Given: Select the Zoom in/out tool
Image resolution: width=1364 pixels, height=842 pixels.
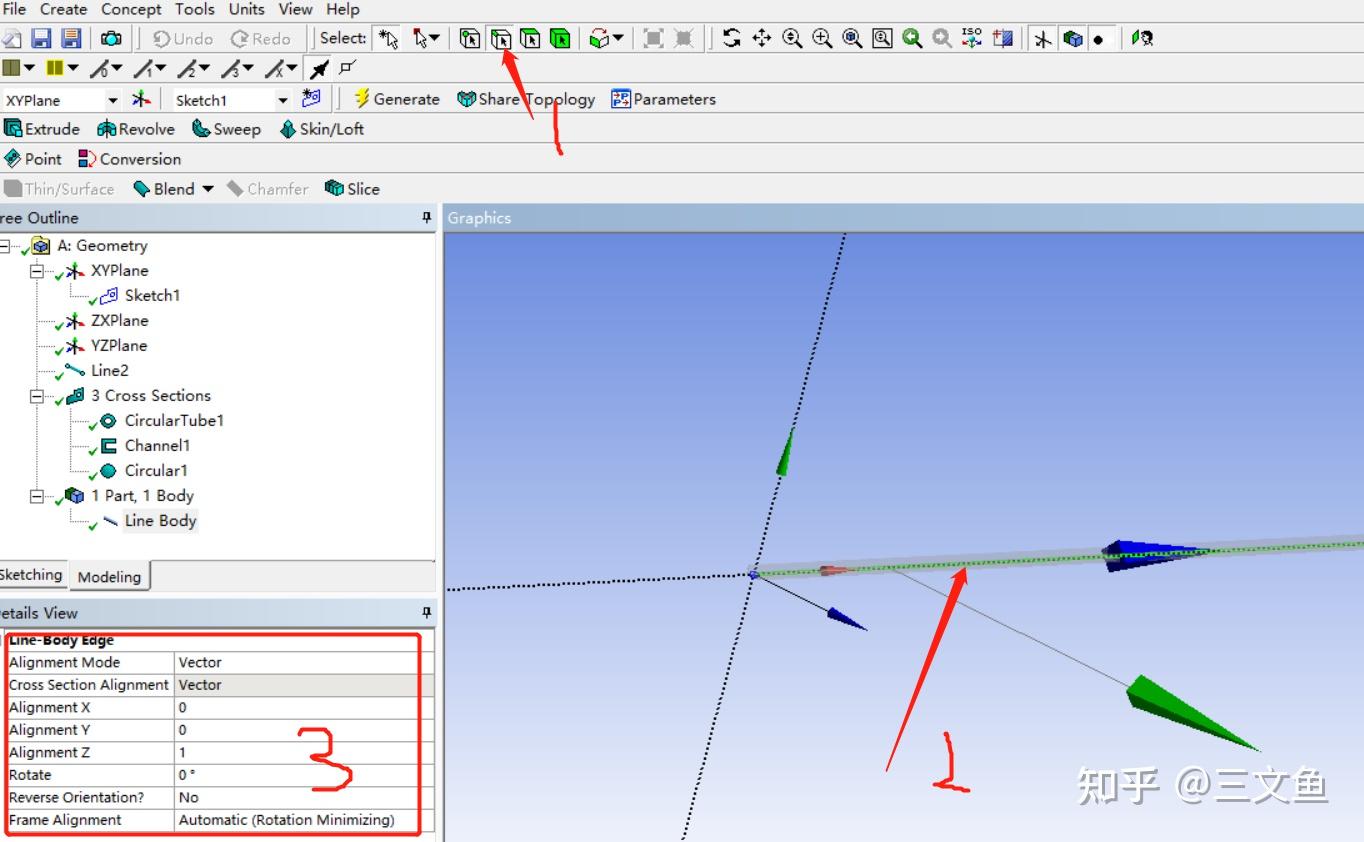Looking at the screenshot, I should click(792, 38).
